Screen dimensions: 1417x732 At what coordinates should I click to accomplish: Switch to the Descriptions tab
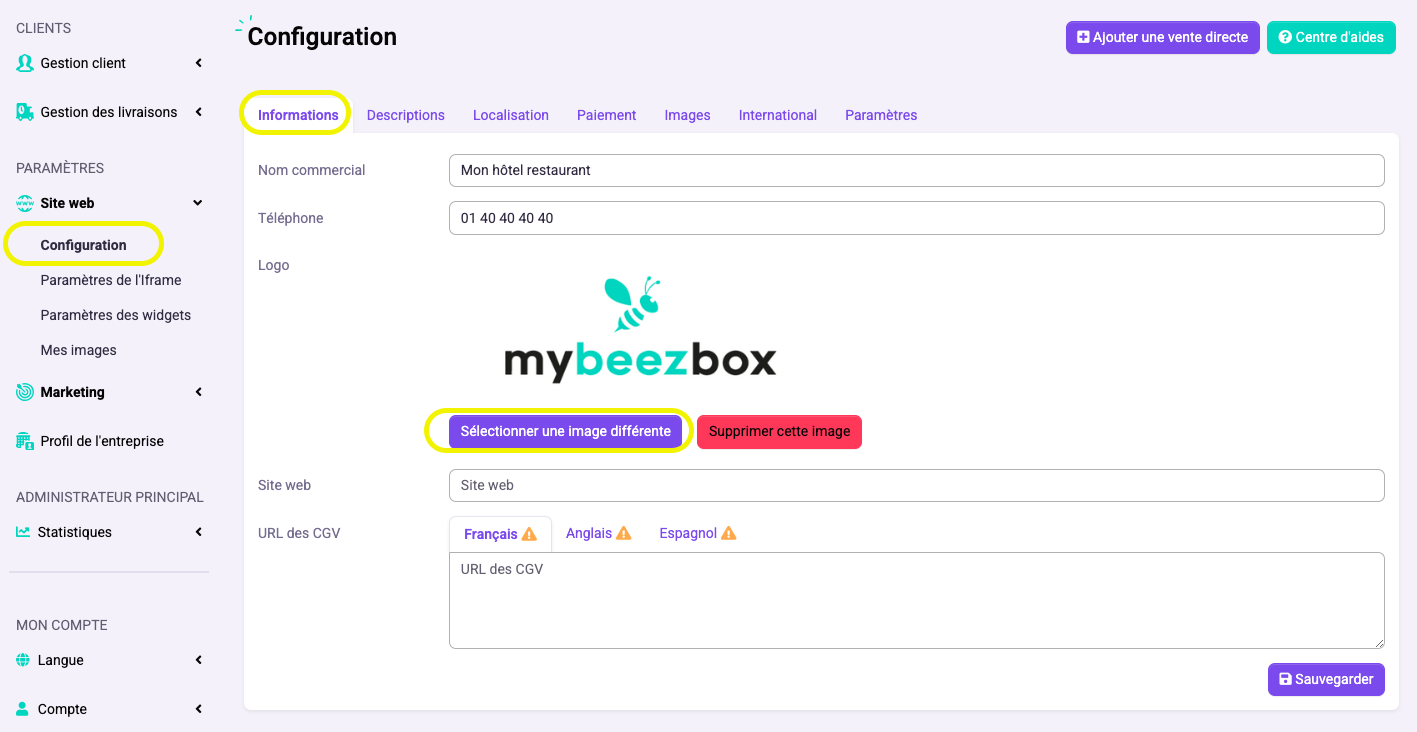click(x=406, y=115)
